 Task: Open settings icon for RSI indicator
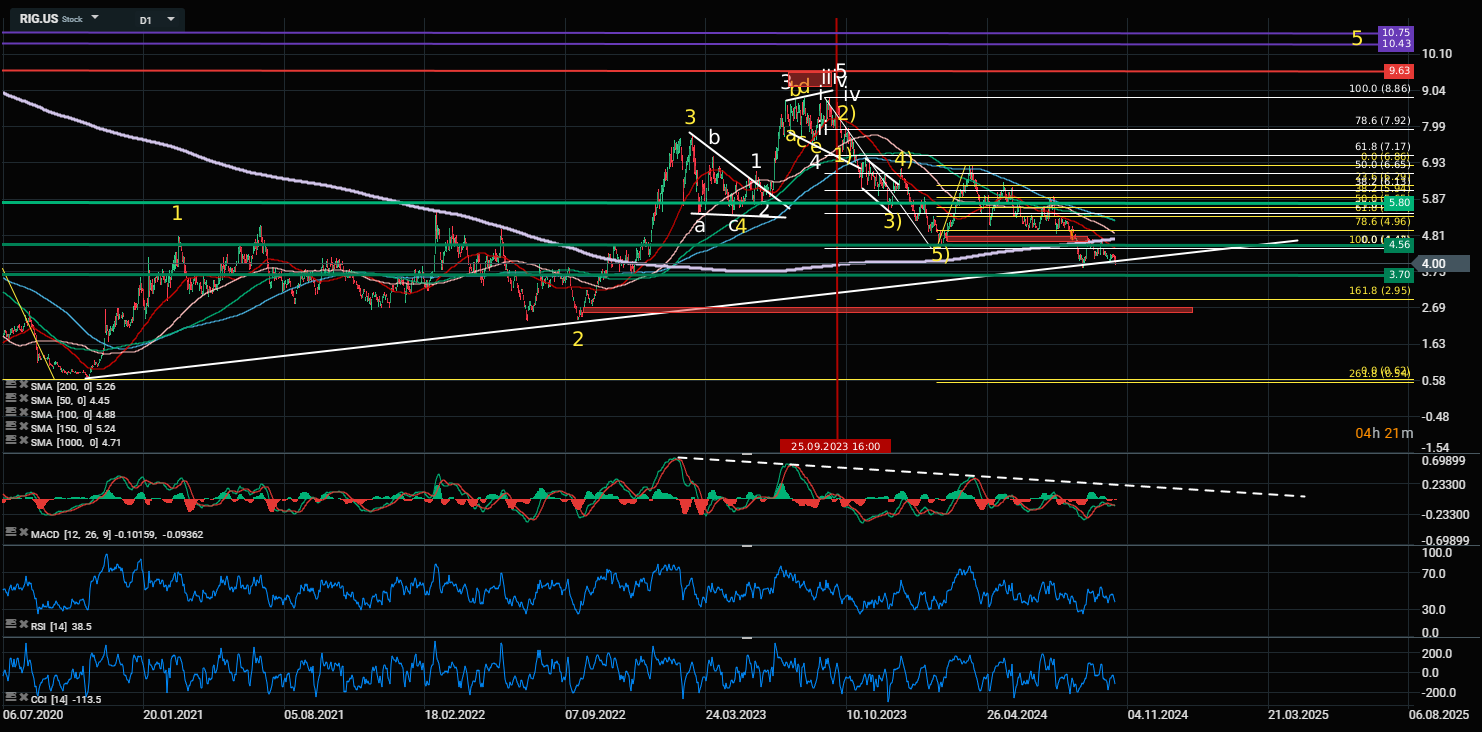(x=9, y=626)
